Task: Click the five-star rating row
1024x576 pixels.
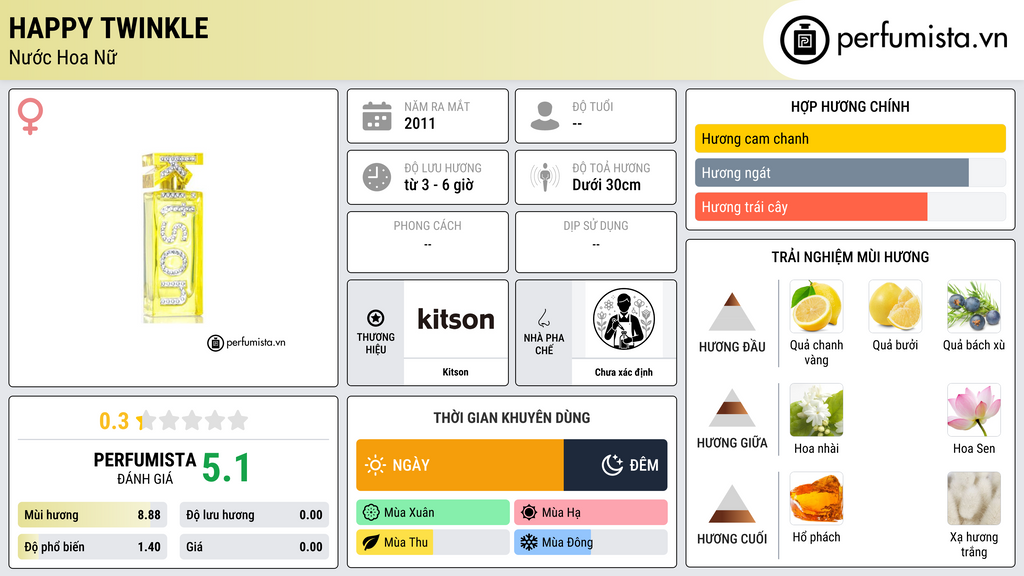Action: [193, 420]
